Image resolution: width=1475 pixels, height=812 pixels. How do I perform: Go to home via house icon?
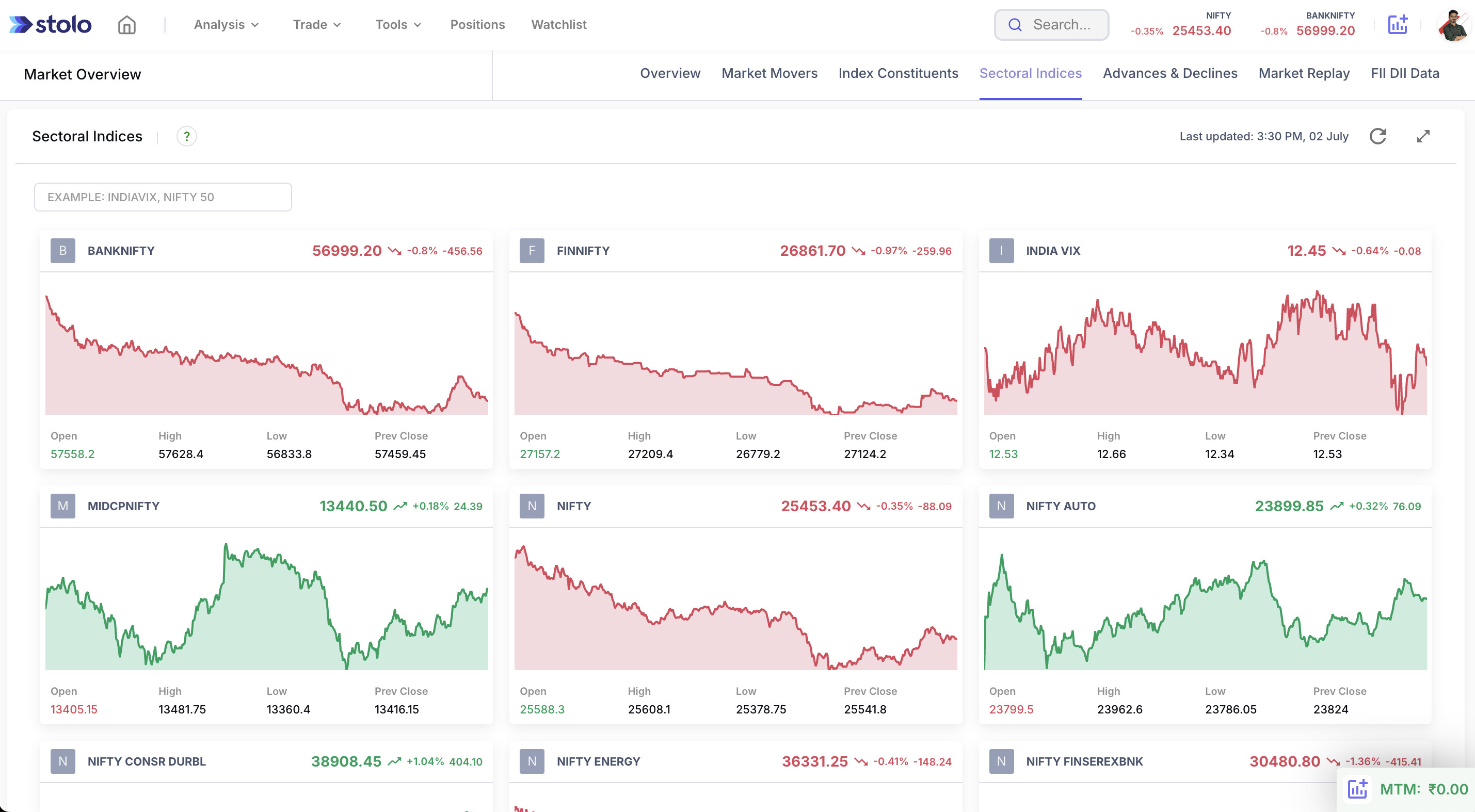tap(126, 25)
